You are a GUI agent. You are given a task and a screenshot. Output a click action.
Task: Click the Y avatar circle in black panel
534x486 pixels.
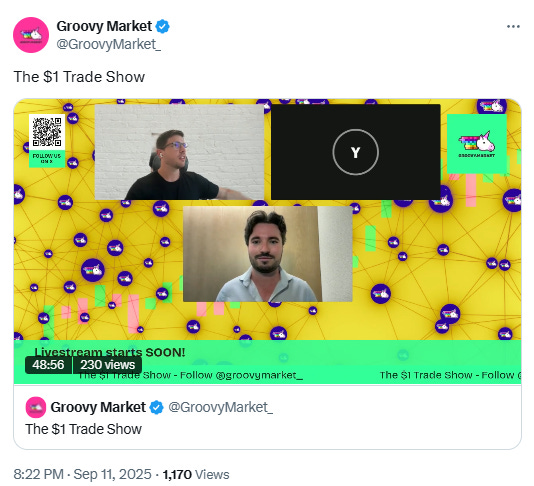coord(356,152)
